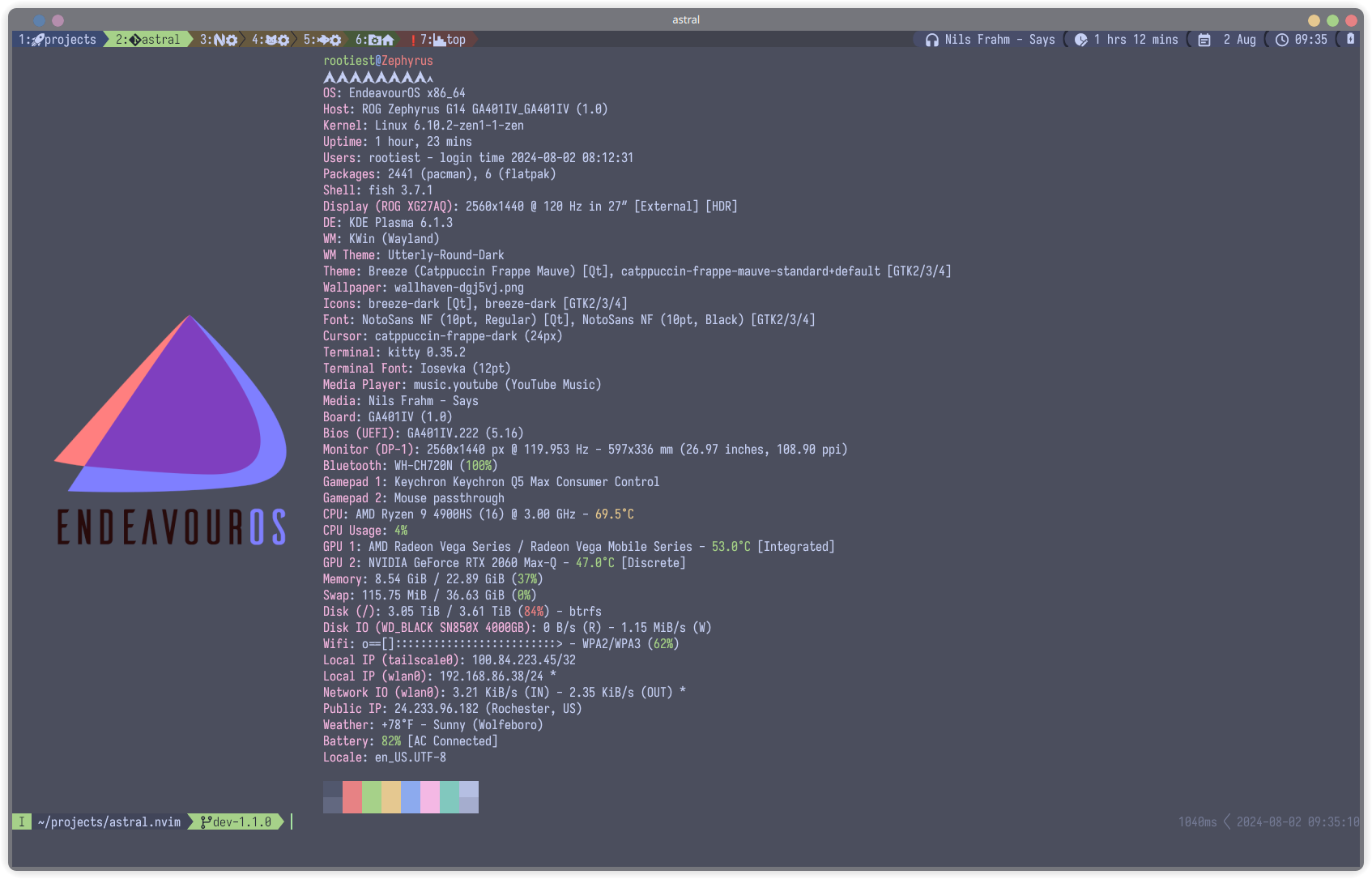Click the calendar icon next to 2 Aug
Screen dimensions: 1372x879
1204,40
